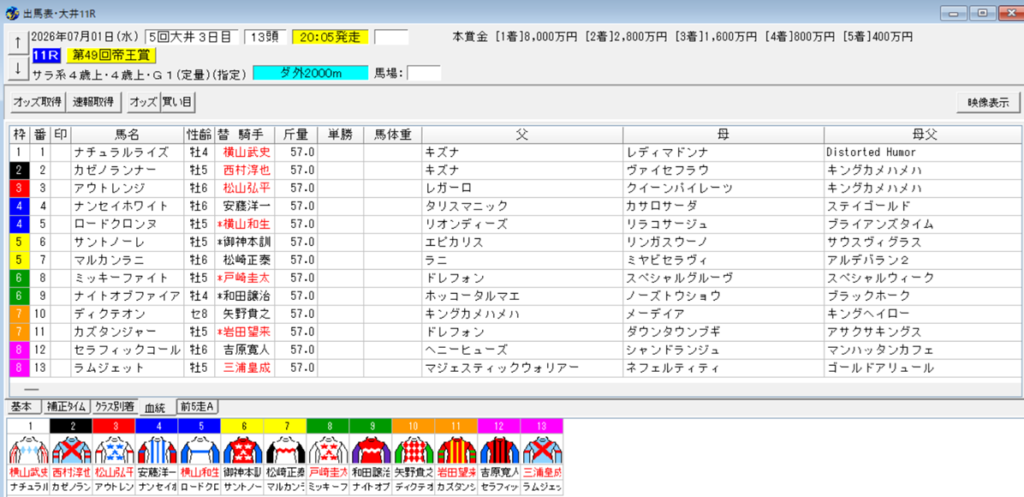
Task: Click the jockey silks icon for horse 5
Action: [199, 449]
